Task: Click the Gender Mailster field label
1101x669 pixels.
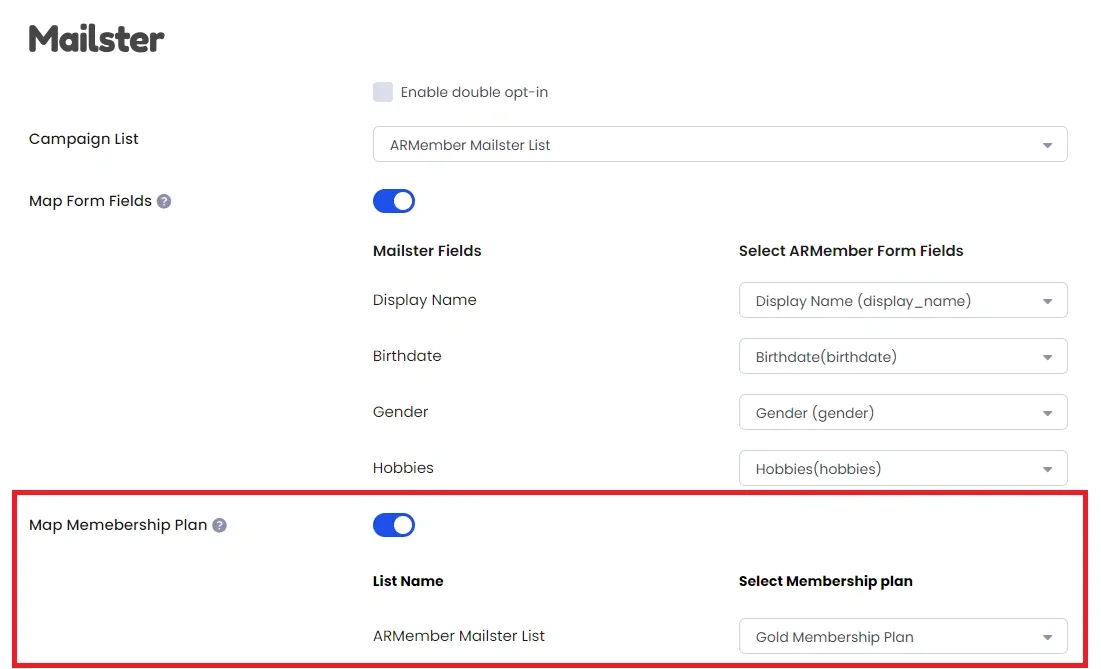Action: [x=400, y=412]
